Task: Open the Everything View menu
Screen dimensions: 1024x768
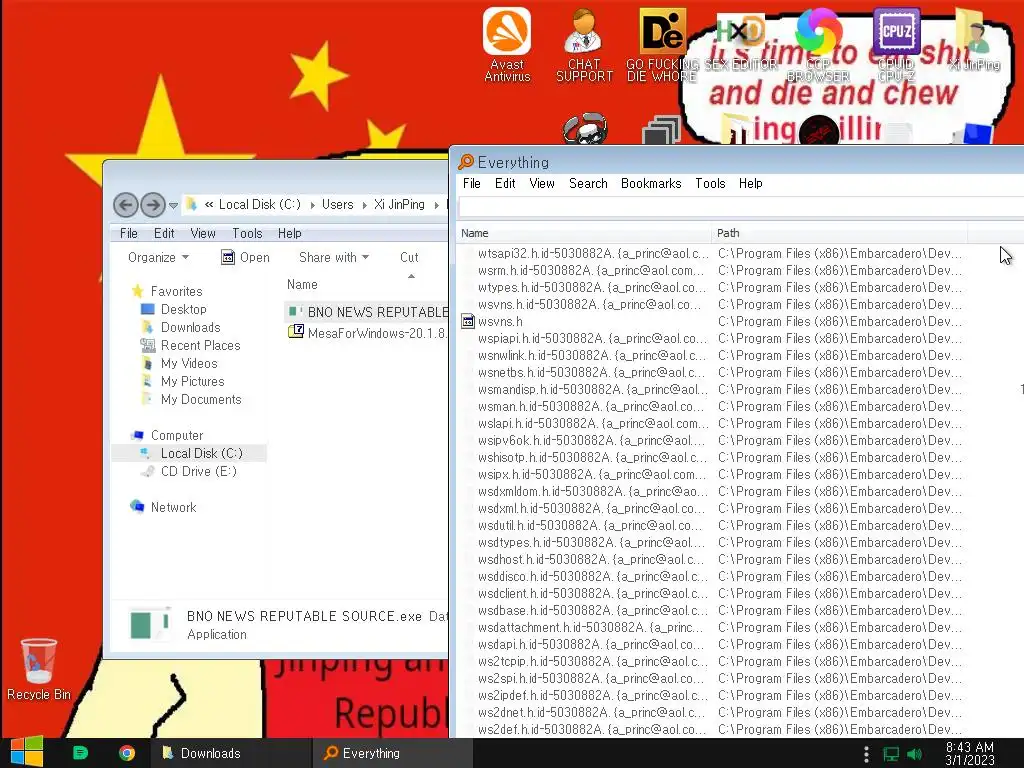Action: tap(542, 184)
